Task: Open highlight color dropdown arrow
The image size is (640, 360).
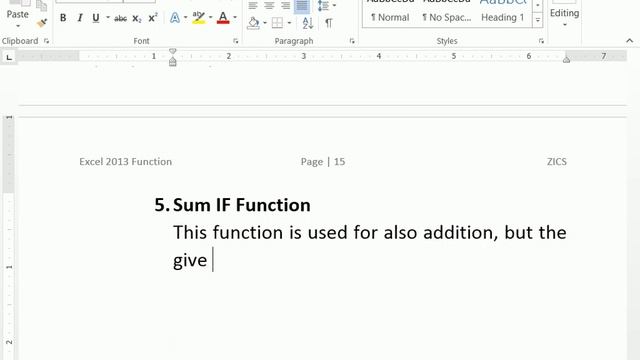Action: coord(211,18)
